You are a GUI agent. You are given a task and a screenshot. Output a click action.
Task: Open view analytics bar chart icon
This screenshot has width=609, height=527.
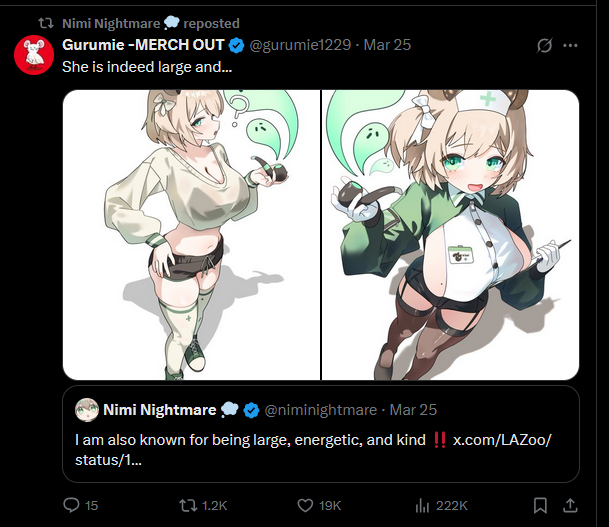click(422, 505)
